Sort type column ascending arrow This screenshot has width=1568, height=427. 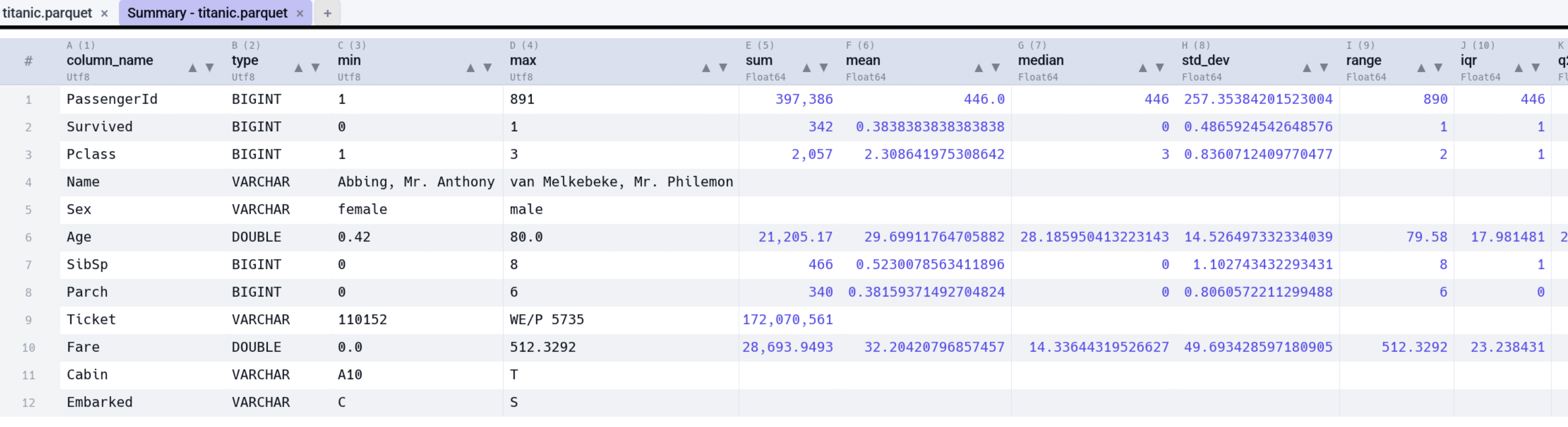[298, 68]
